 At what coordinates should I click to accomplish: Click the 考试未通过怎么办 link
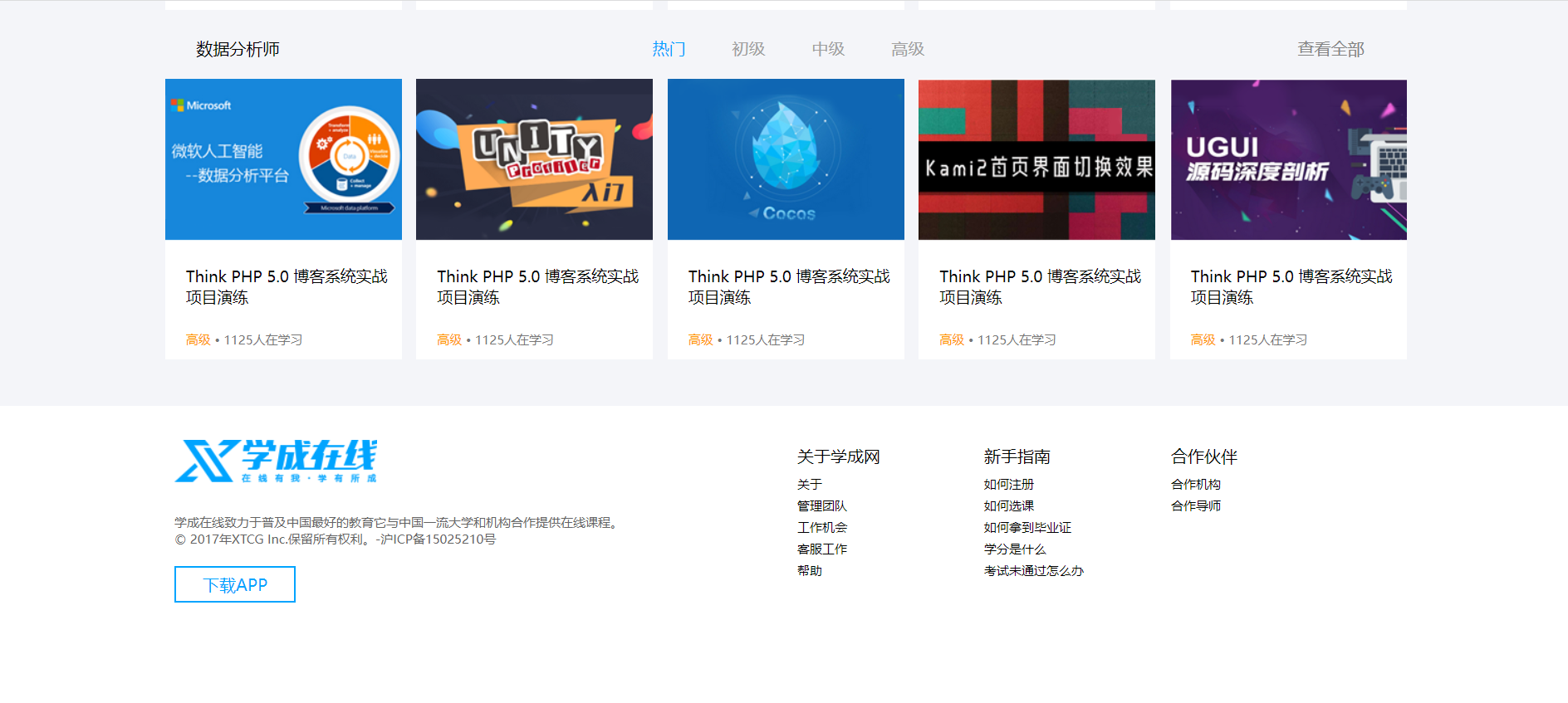[1034, 570]
